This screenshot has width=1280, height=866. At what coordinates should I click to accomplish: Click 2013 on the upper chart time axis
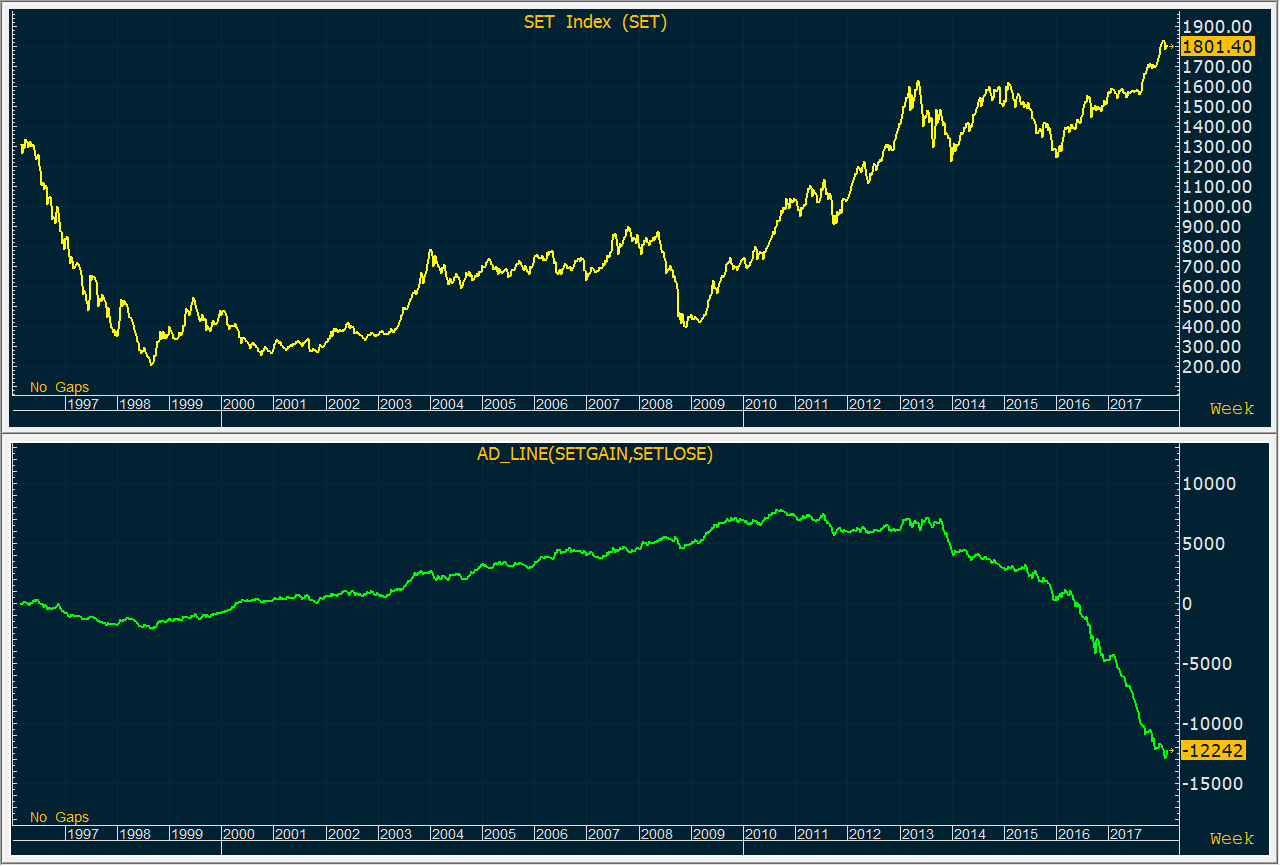917,404
